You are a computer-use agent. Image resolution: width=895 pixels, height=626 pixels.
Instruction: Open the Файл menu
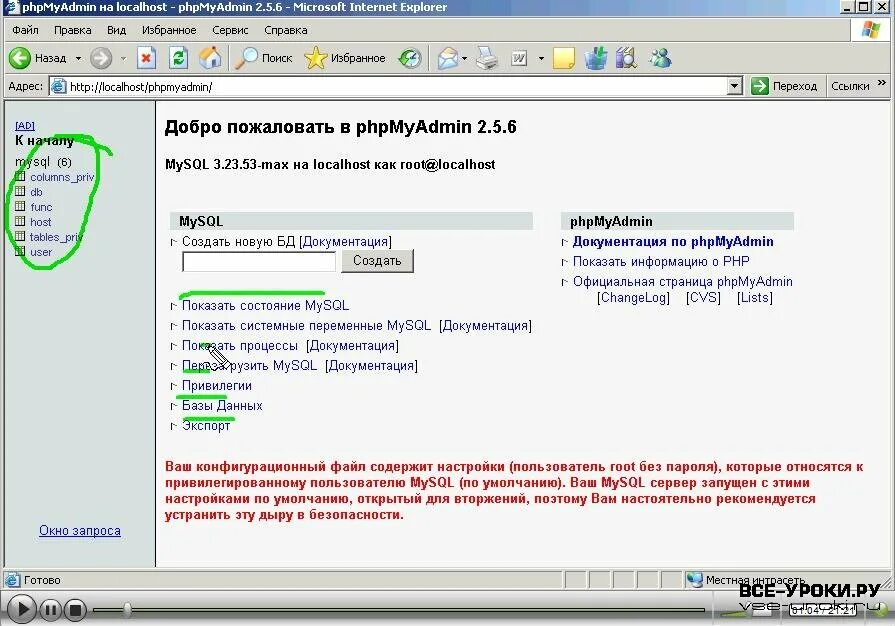coord(25,30)
